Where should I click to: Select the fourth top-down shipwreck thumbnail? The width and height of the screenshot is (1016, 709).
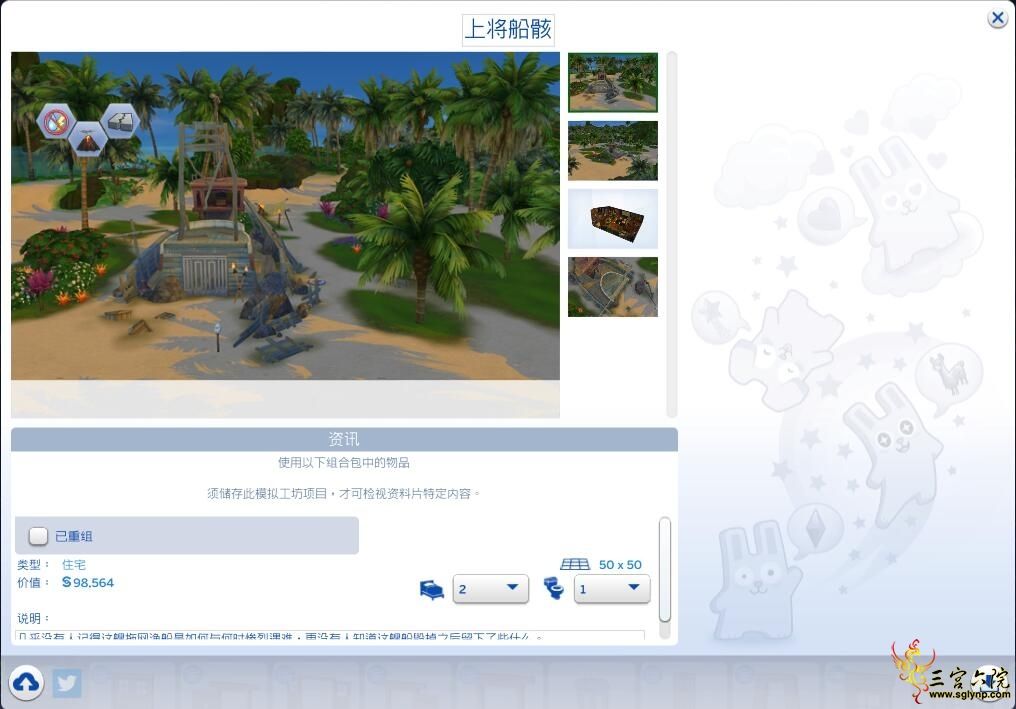click(613, 287)
